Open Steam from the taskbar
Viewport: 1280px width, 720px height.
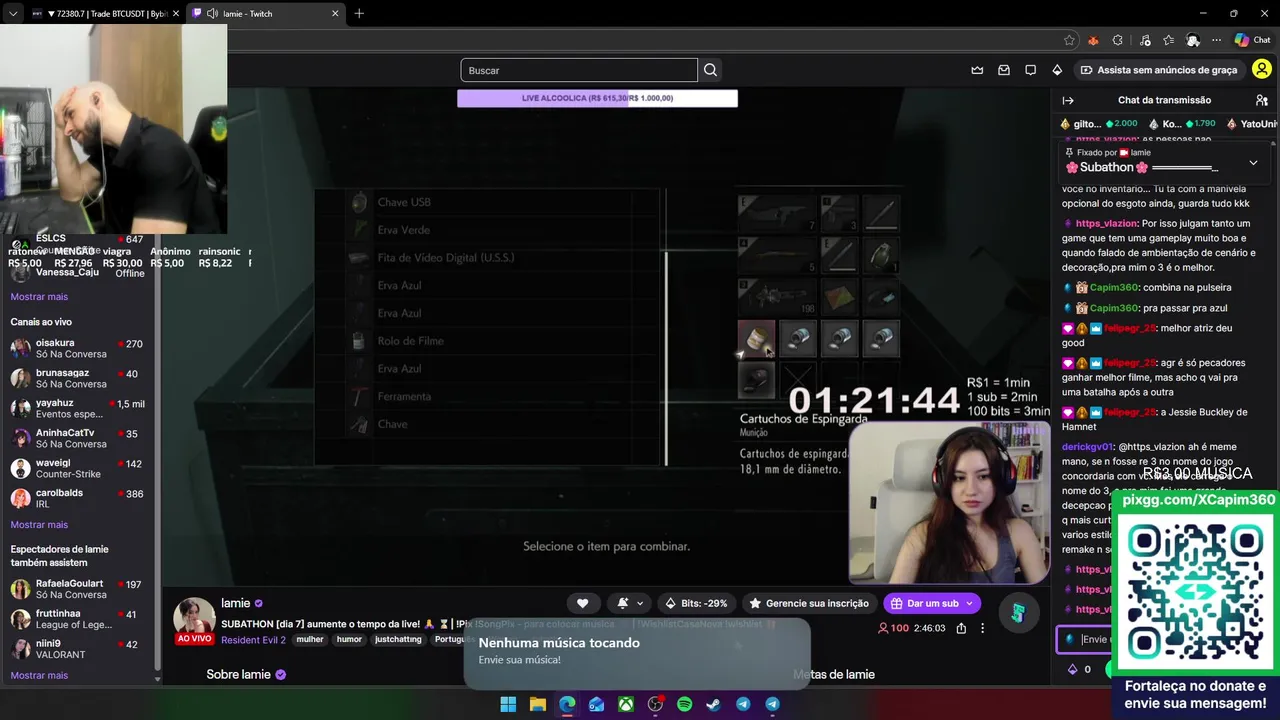(713, 704)
